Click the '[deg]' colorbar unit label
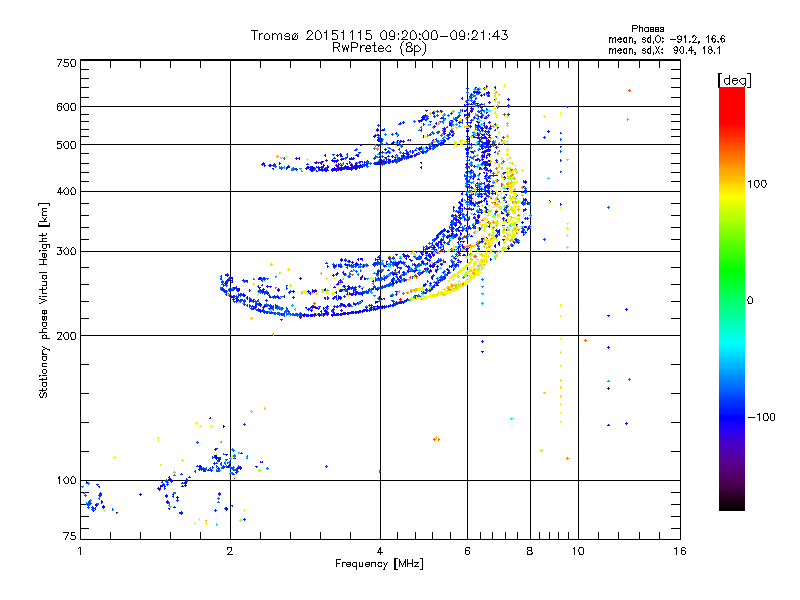 tap(734, 80)
